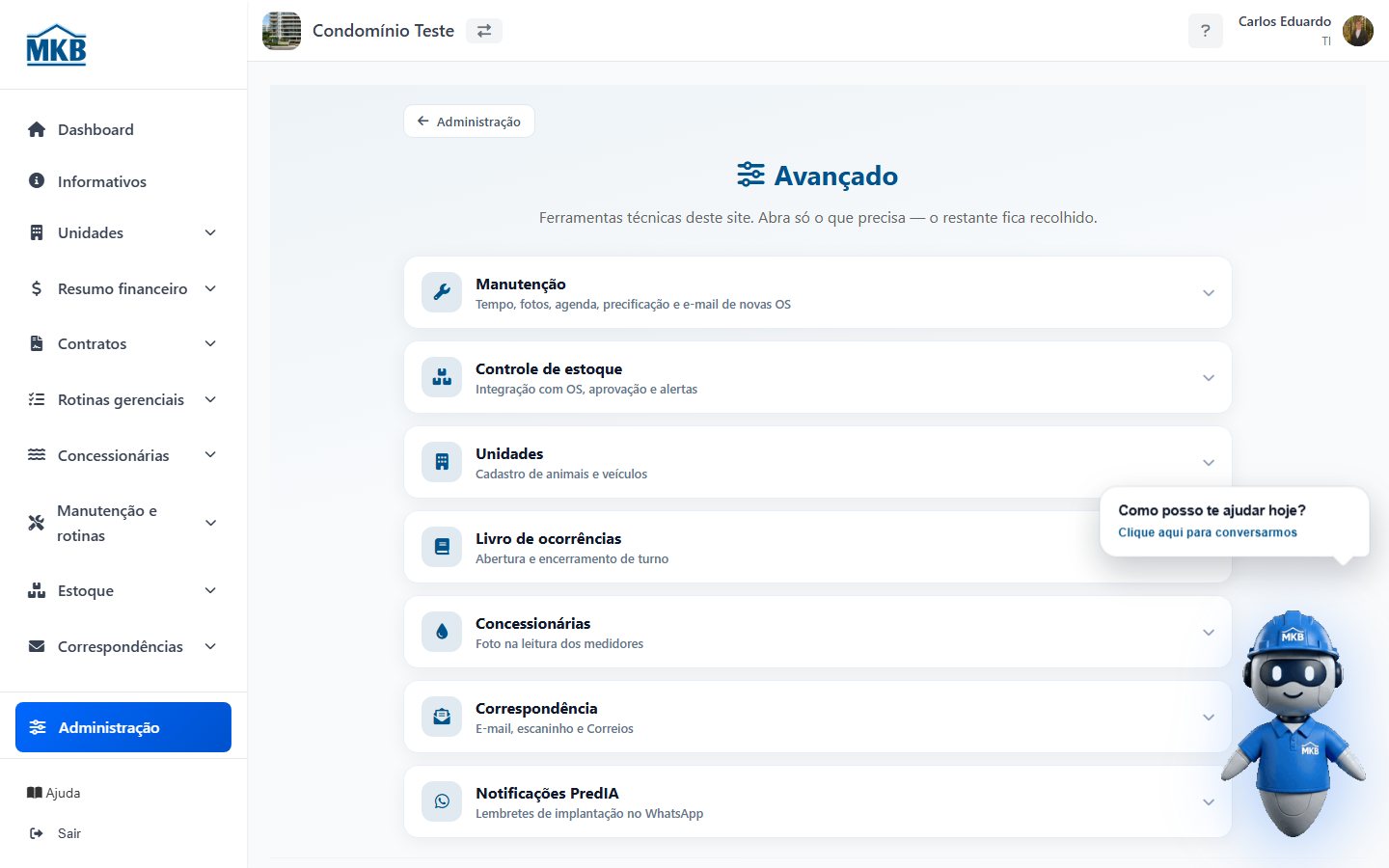
Task: Click the Concessionárias water drop card icon
Action: click(442, 632)
